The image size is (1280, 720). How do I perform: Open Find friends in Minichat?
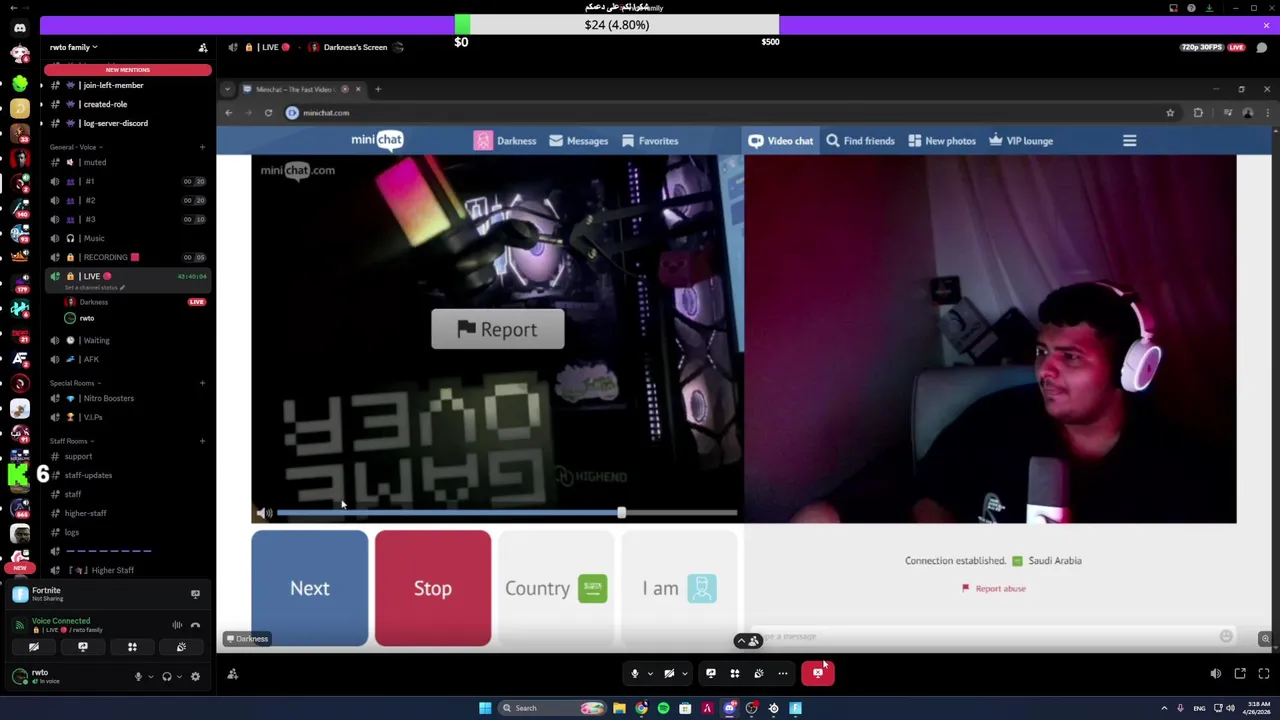860,141
